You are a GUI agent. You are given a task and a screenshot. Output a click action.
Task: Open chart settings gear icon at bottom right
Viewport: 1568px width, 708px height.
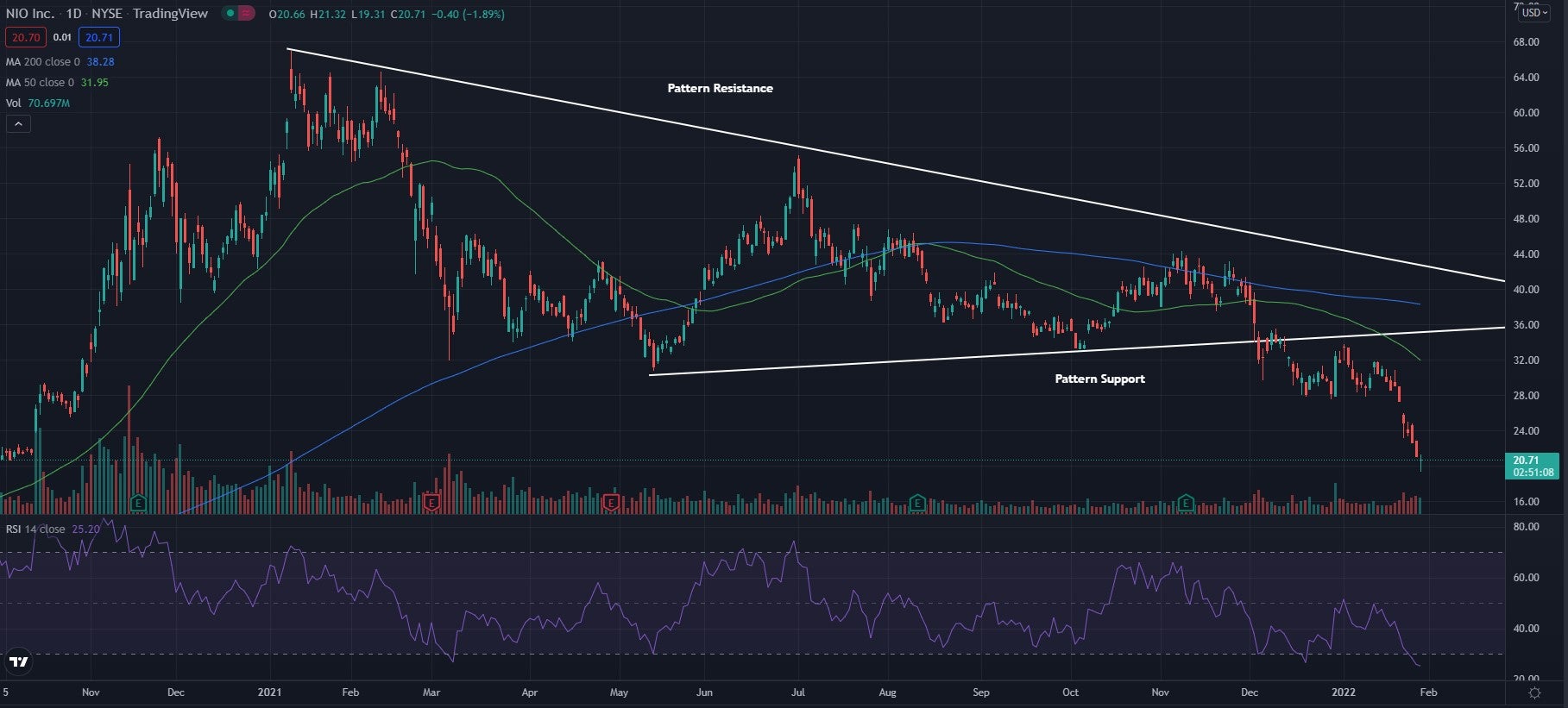[1534, 692]
